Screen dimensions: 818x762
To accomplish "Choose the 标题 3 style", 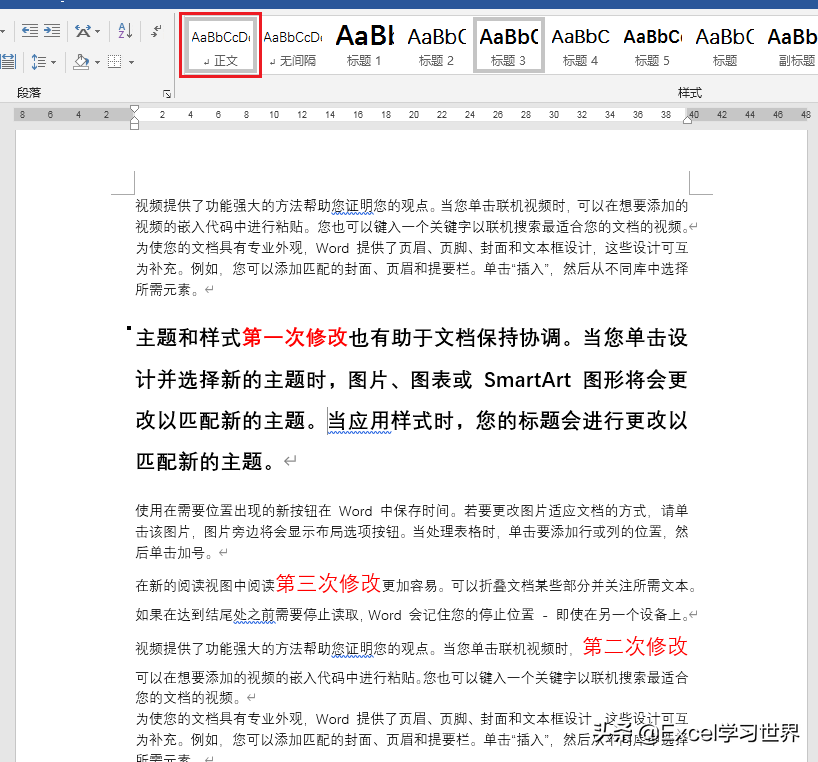I will [x=508, y=44].
